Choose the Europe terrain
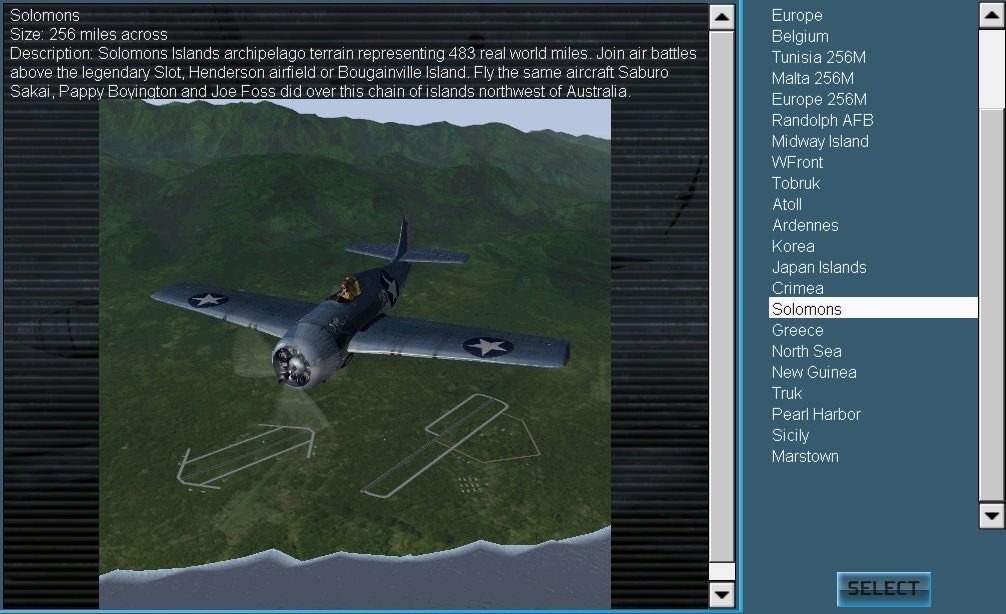Image resolution: width=1006 pixels, height=614 pixels. pos(797,15)
